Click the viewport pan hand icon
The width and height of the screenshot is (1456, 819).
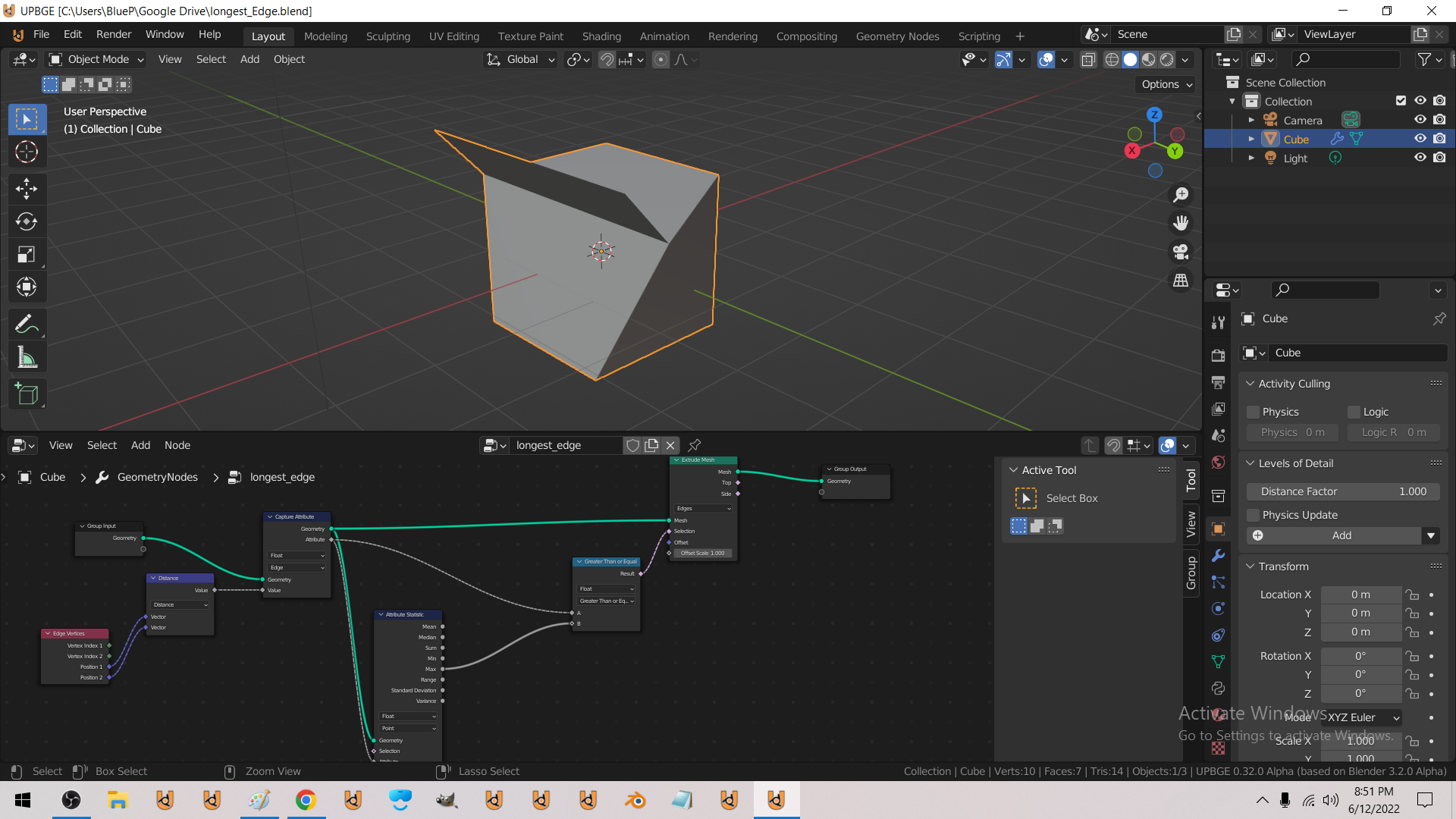click(x=1181, y=223)
